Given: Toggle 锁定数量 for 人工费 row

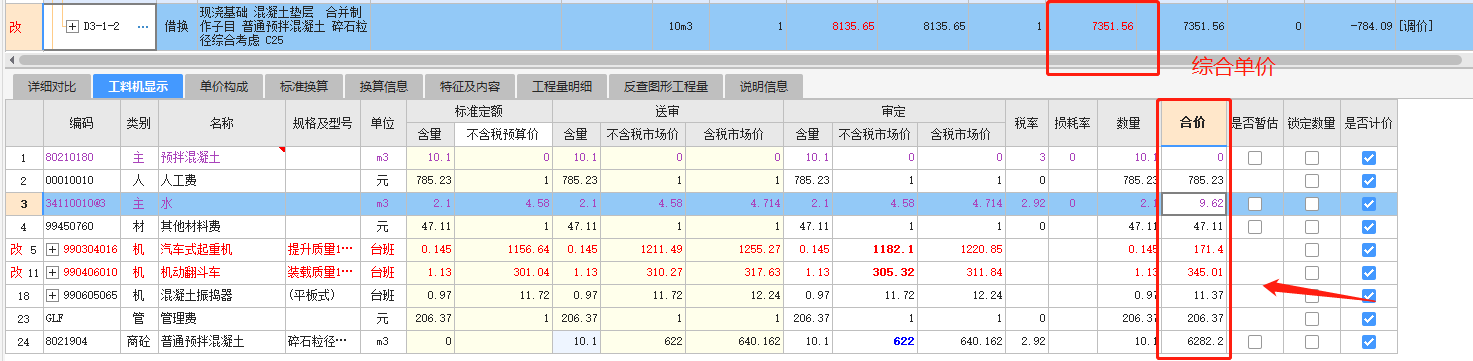Looking at the screenshot, I should click(x=1311, y=181).
